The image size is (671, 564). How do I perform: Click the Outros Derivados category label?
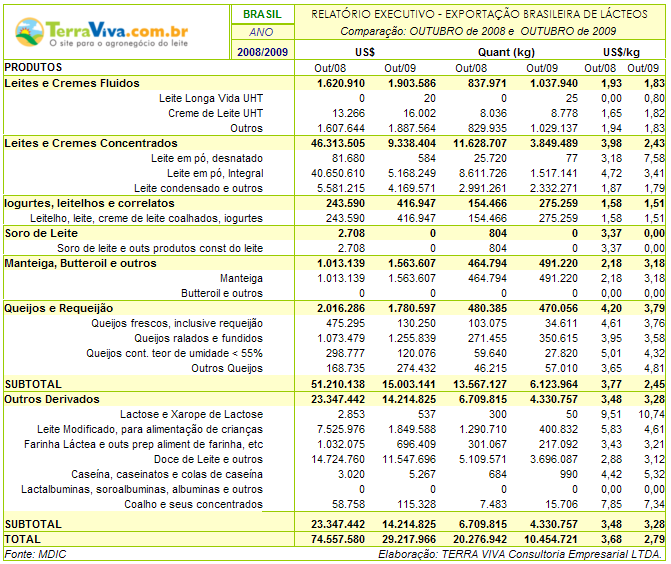(x=52, y=399)
